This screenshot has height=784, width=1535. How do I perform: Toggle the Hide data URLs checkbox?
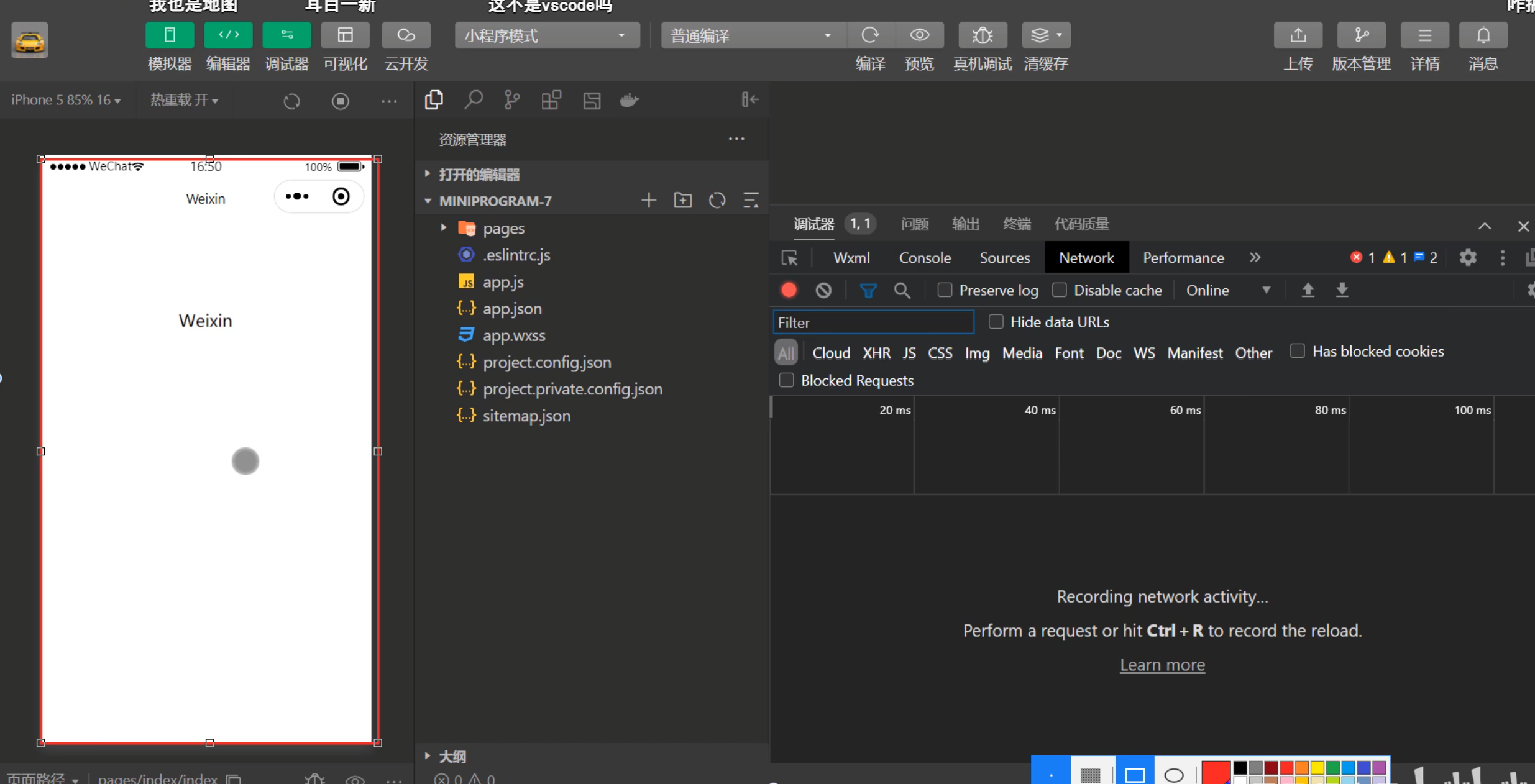coord(996,322)
